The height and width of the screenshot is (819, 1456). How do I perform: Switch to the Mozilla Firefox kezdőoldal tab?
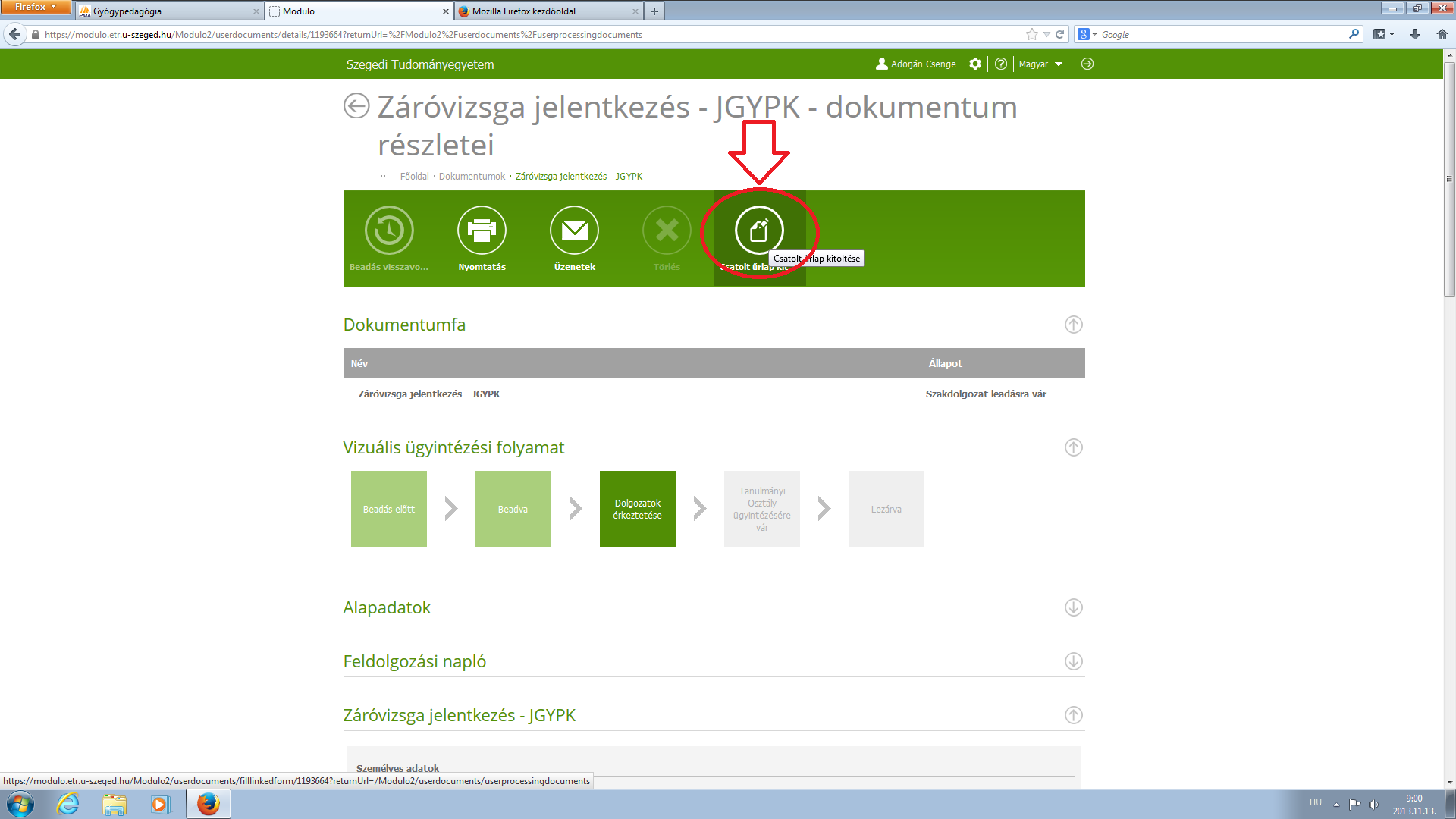tap(546, 11)
